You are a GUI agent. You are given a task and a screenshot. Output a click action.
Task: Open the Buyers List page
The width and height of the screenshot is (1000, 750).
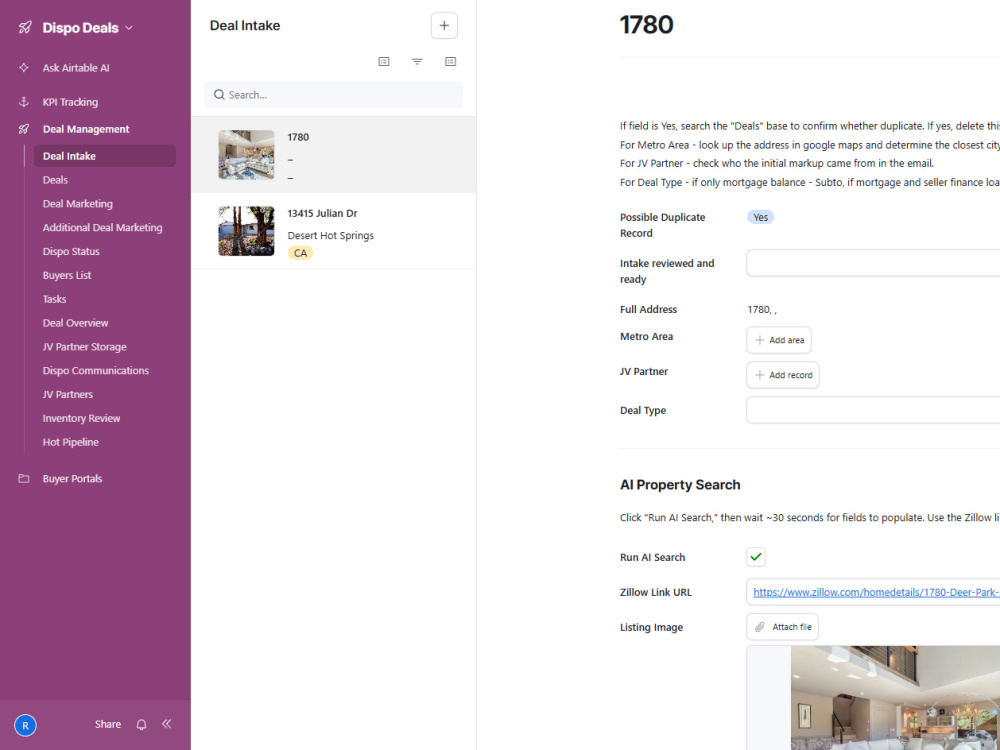67,276
